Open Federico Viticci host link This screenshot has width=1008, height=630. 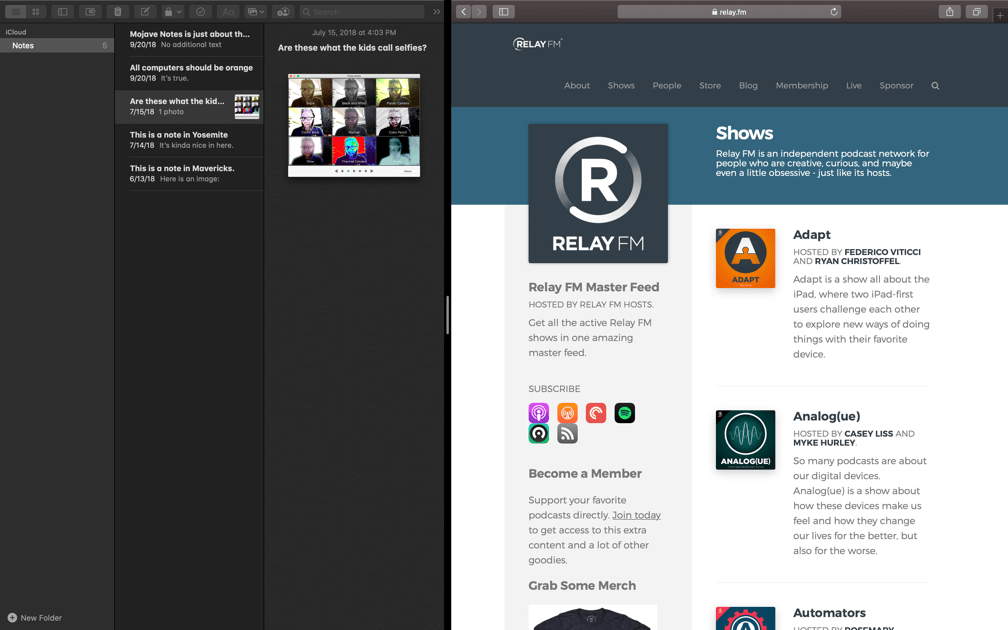pos(883,252)
